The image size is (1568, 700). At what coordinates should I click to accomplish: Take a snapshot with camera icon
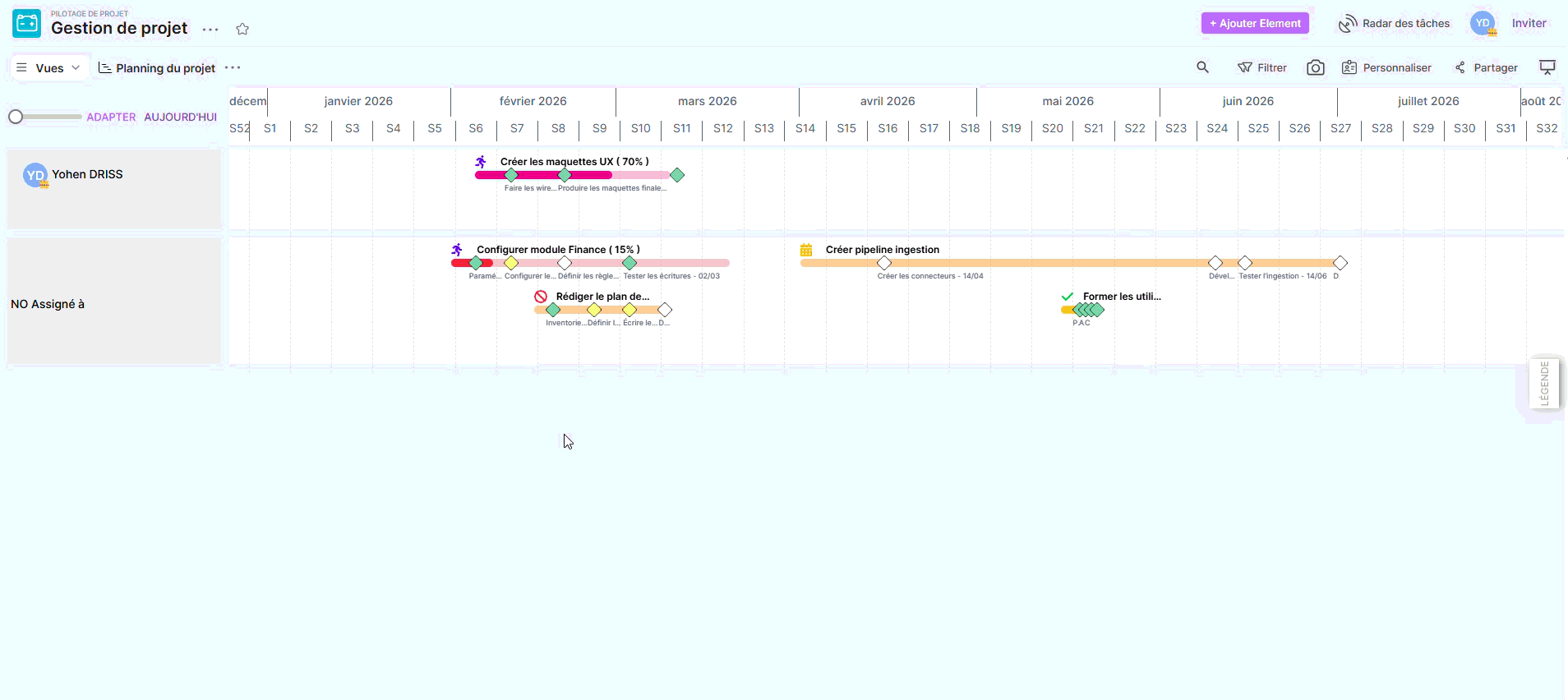click(1315, 67)
